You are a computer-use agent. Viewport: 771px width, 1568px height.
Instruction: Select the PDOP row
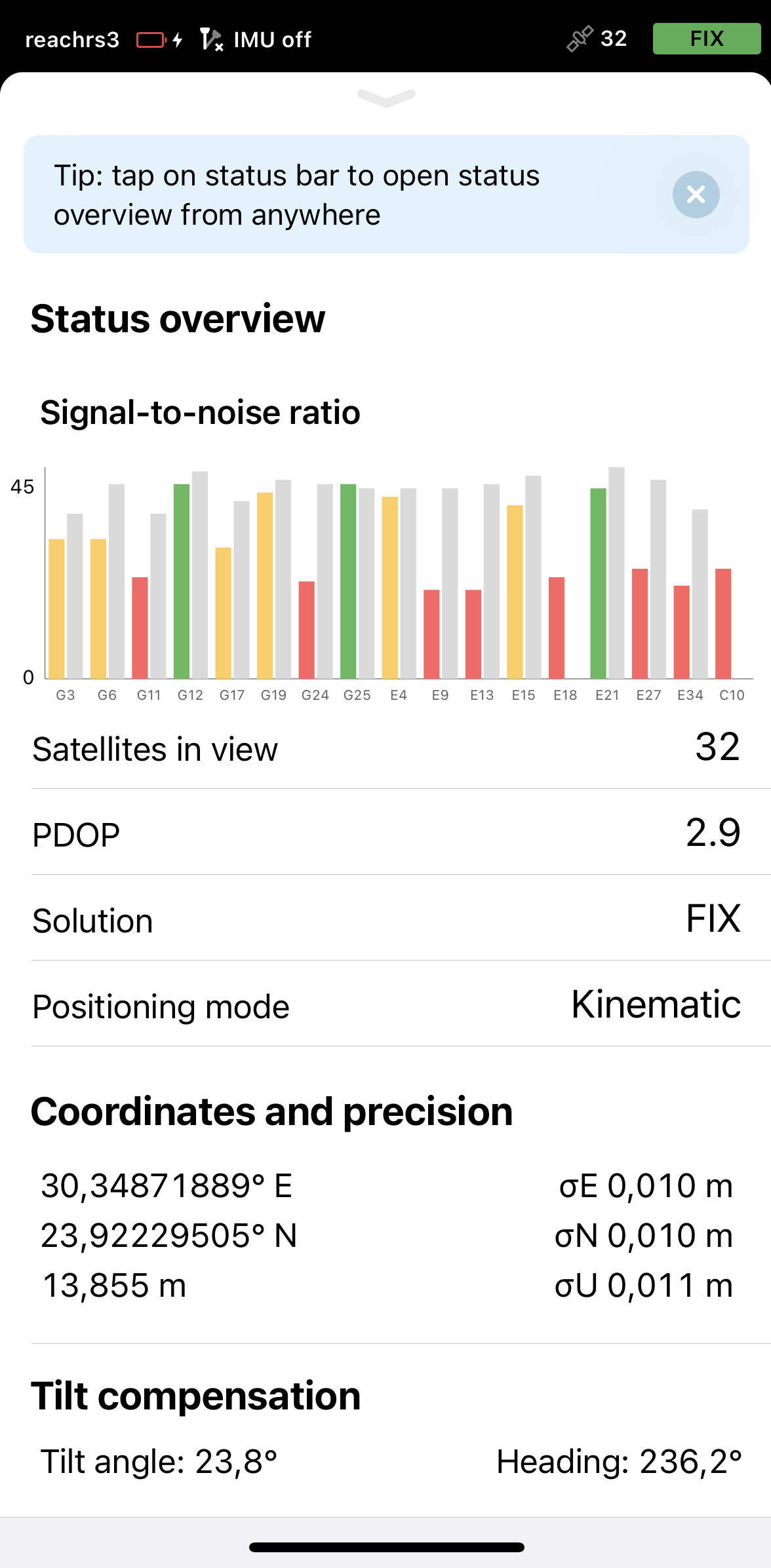pos(385,833)
